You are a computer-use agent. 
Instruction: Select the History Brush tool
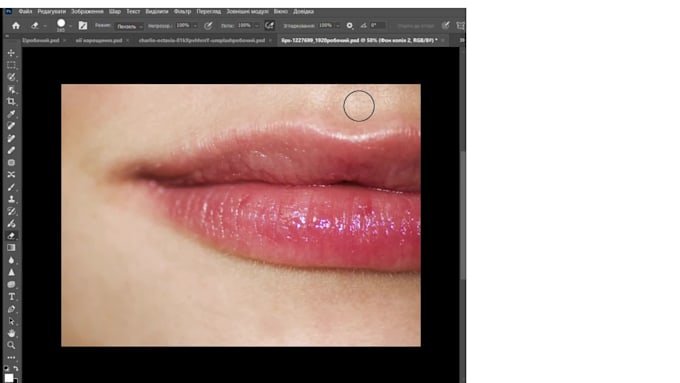click(11, 211)
